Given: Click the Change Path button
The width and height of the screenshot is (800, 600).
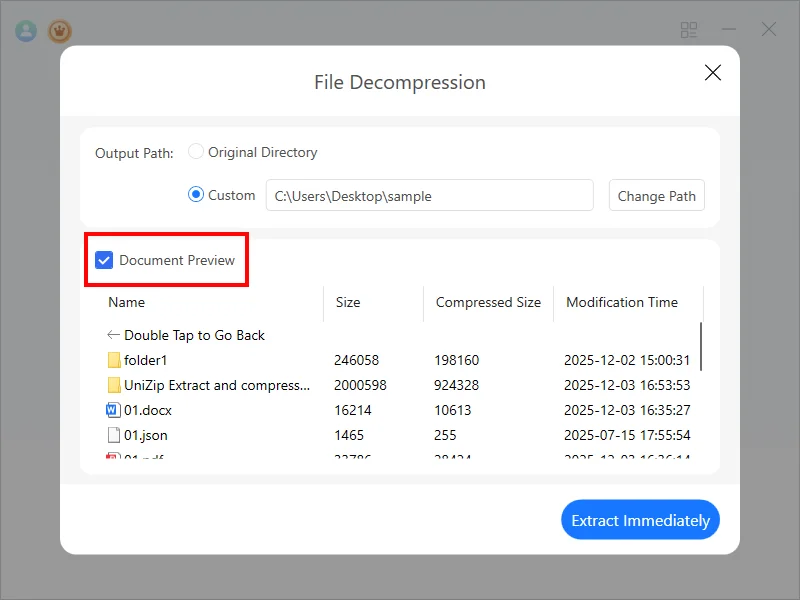Looking at the screenshot, I should click(656, 196).
